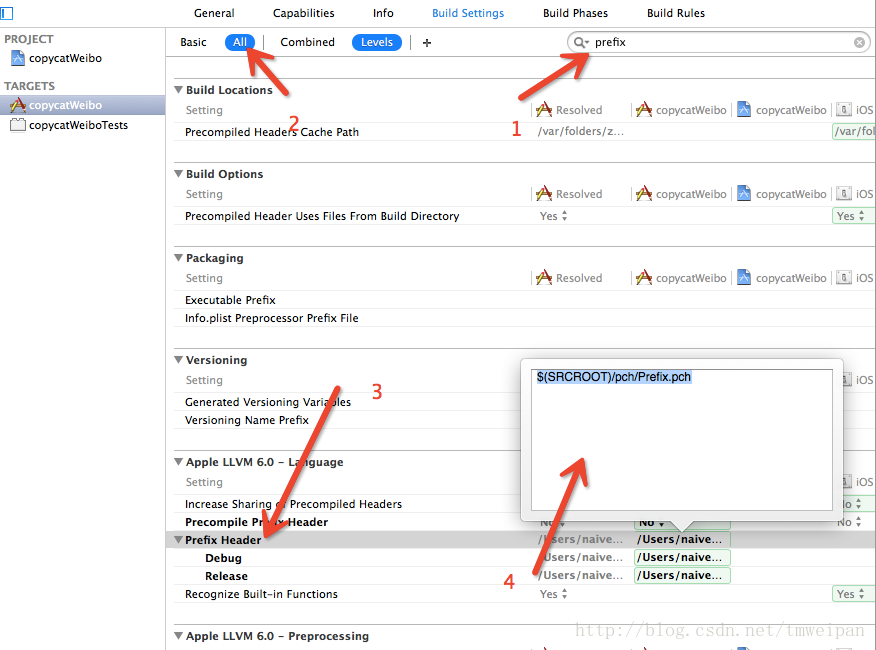Click Release target path value

(x=682, y=575)
